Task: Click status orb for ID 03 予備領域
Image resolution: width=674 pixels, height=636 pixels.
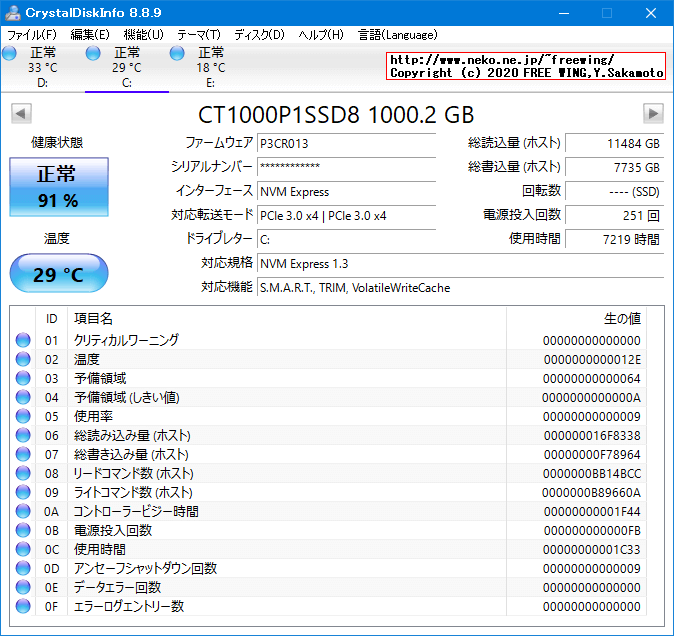Action: coord(23,378)
